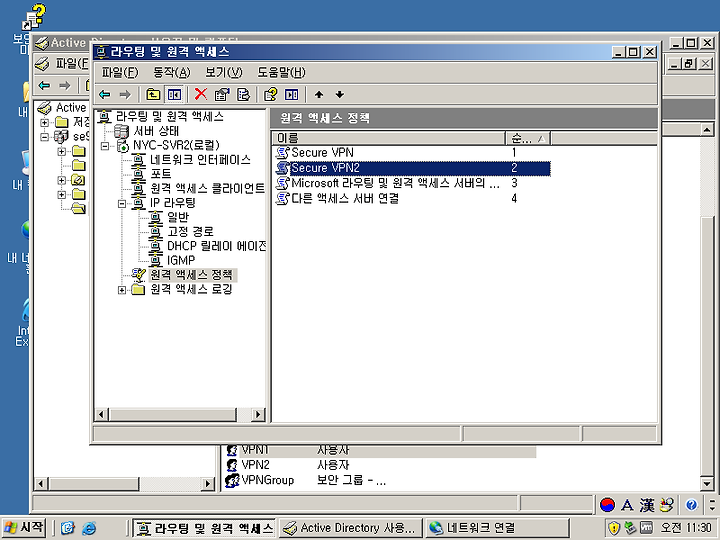Click the Export list toolbar icon
This screenshot has width=720, height=540.
243,95
